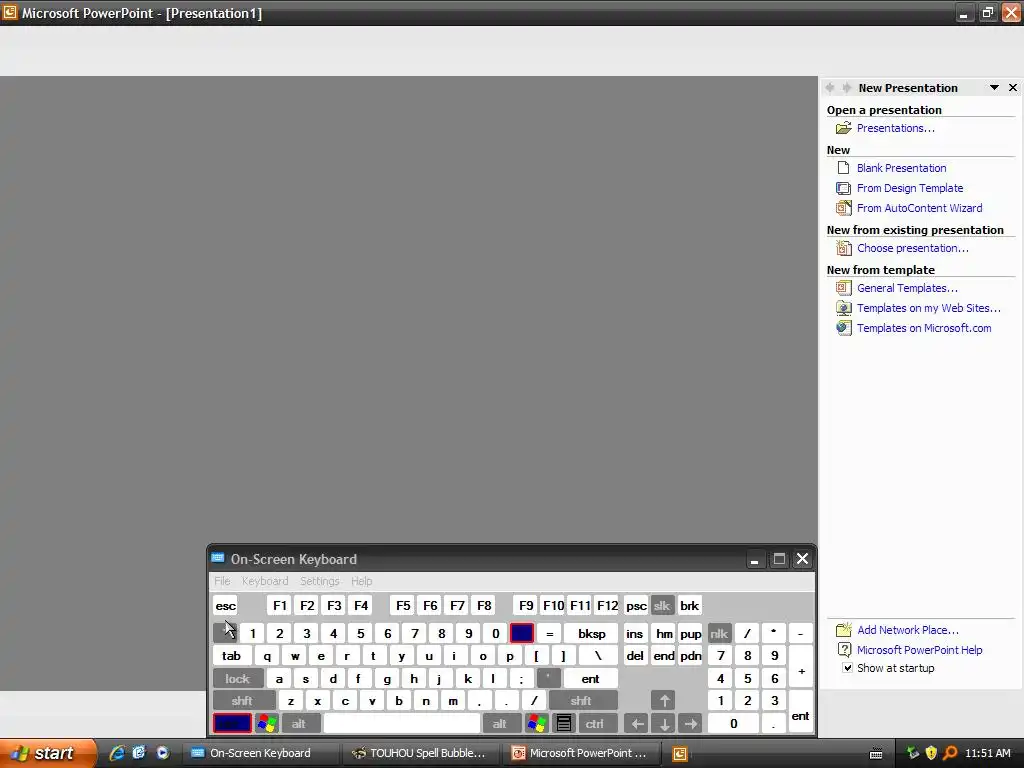Toggle the right ctrl key
This screenshot has width=1024, height=768.
coord(596,724)
